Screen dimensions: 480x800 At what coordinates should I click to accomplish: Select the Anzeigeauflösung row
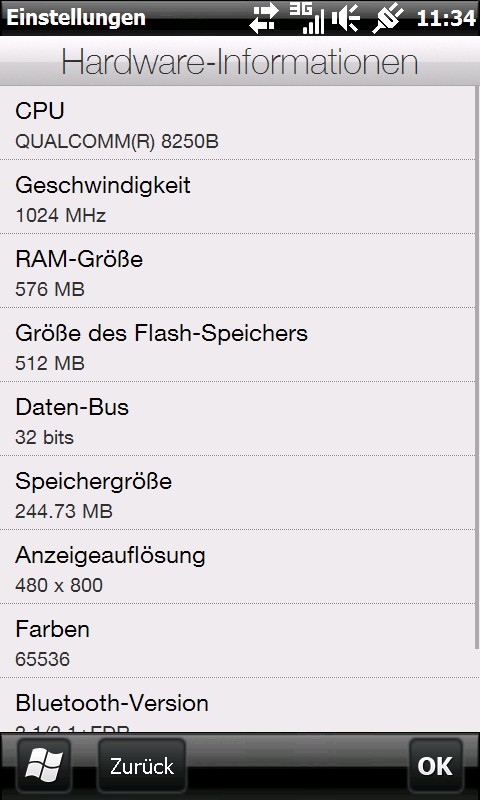point(237,567)
